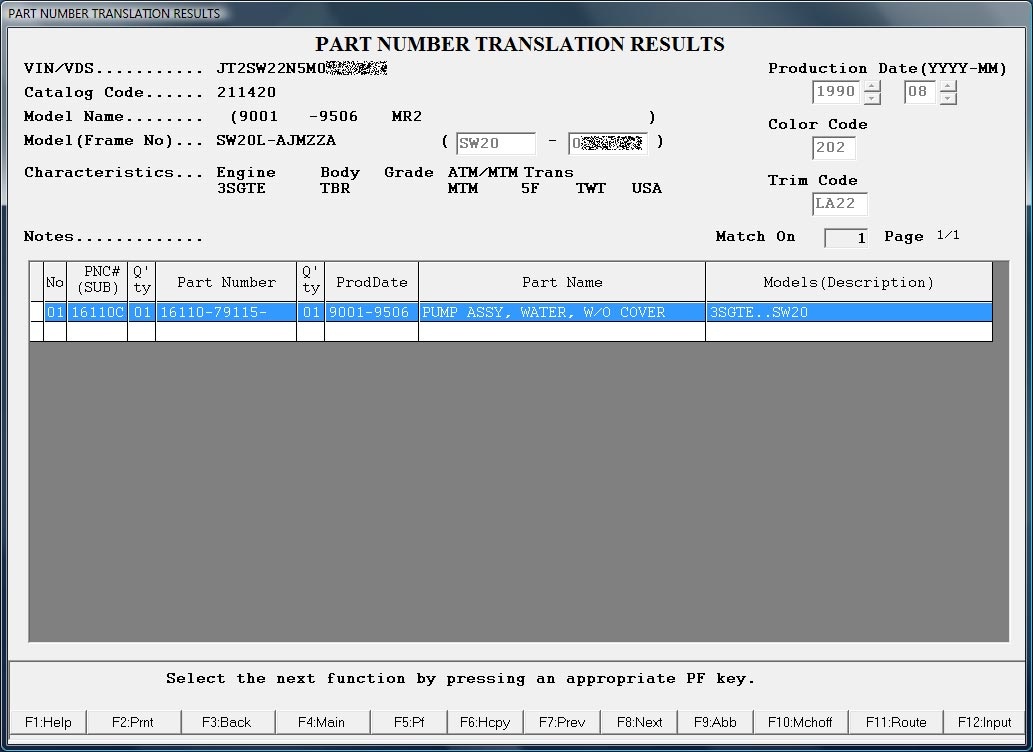The image size is (1033, 752).
Task: Click the Color Code field 202
Action: point(833,148)
